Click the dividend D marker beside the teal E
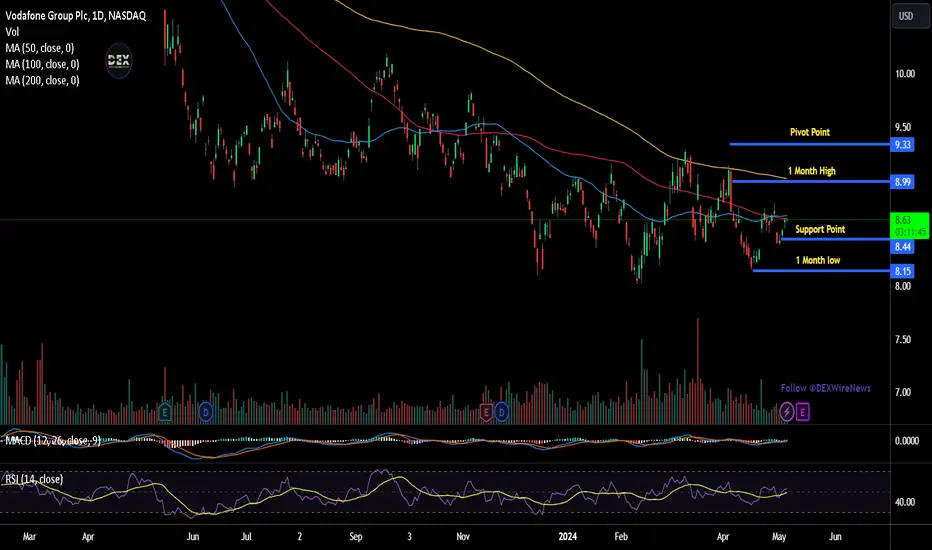Screen dimensions: 932x550 [x=206, y=411]
